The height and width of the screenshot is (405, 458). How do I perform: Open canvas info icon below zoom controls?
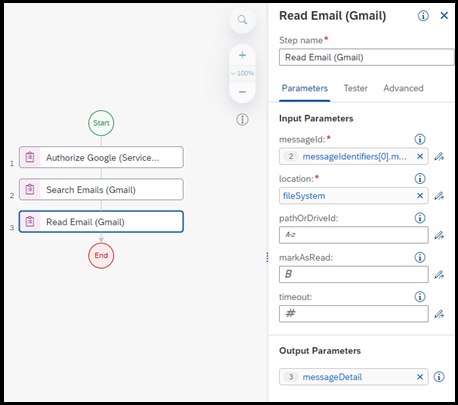coord(242,119)
